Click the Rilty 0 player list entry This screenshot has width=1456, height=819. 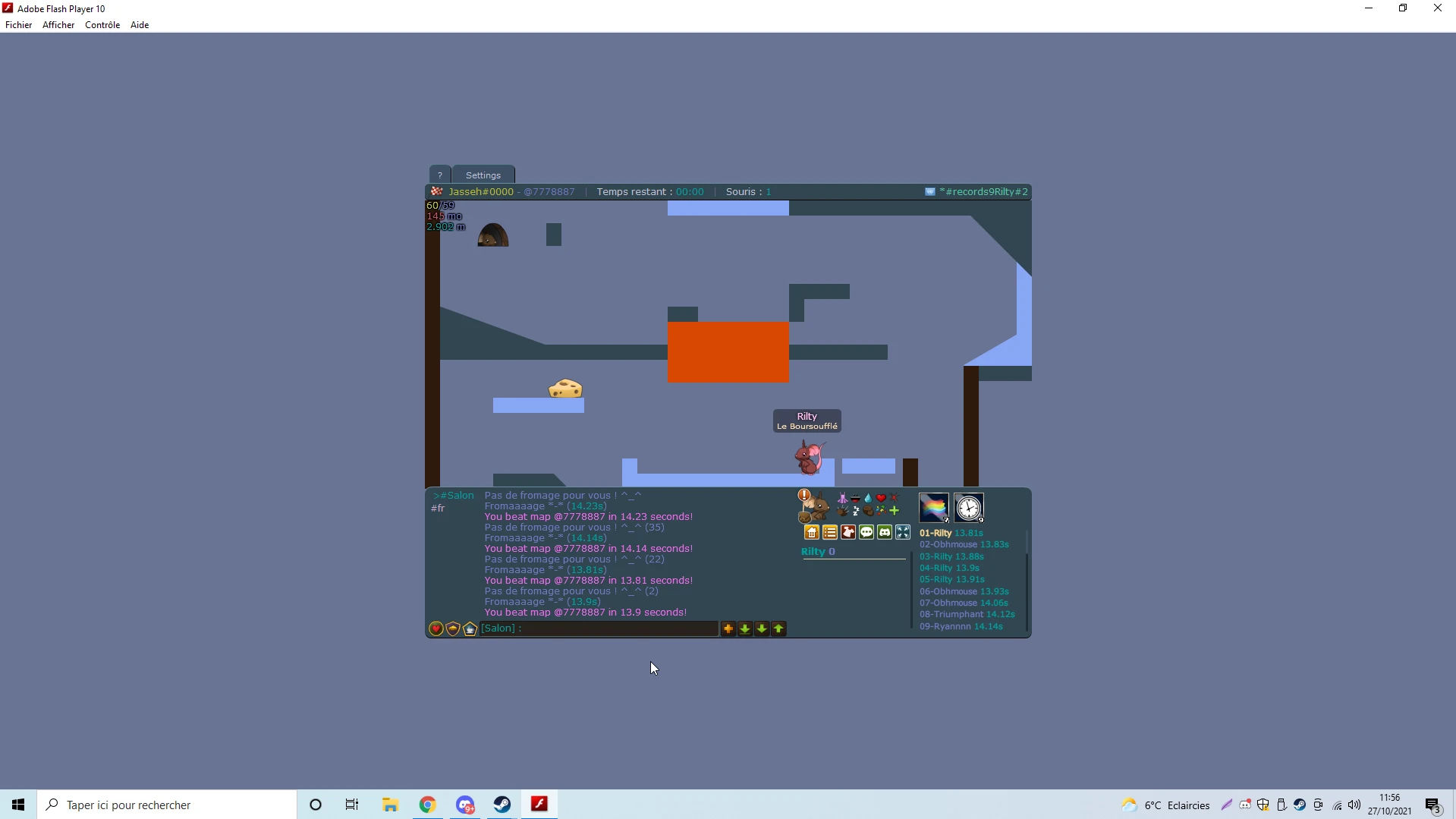818,552
